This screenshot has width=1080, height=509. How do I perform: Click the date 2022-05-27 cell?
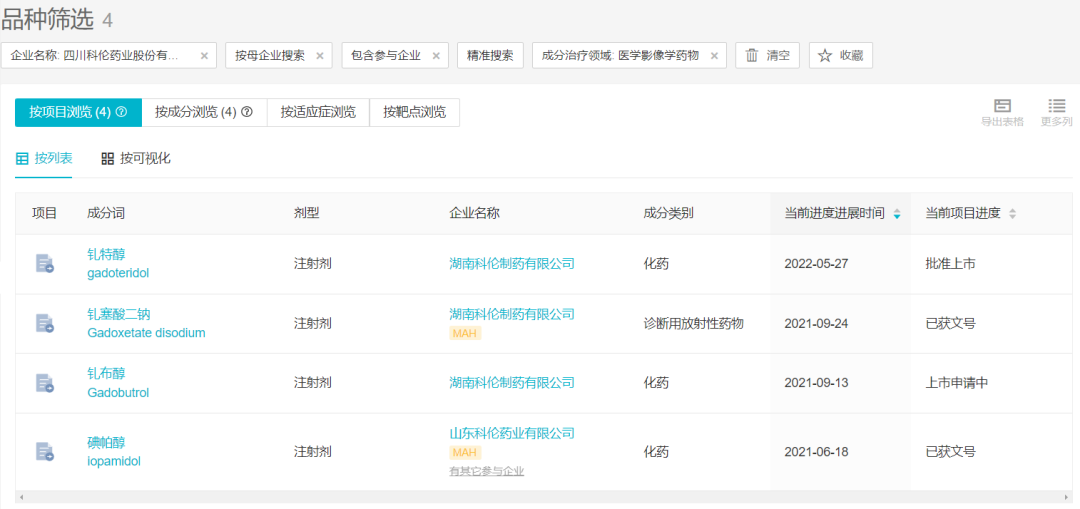(816, 264)
